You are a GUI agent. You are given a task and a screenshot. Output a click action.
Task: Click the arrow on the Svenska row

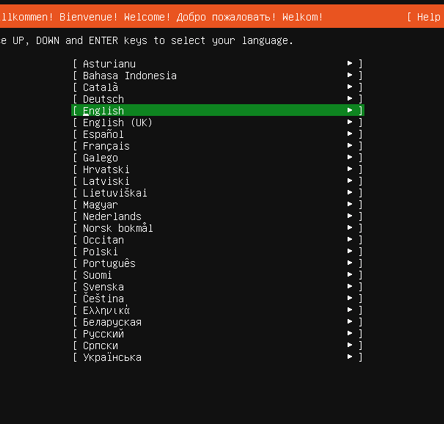(x=350, y=286)
